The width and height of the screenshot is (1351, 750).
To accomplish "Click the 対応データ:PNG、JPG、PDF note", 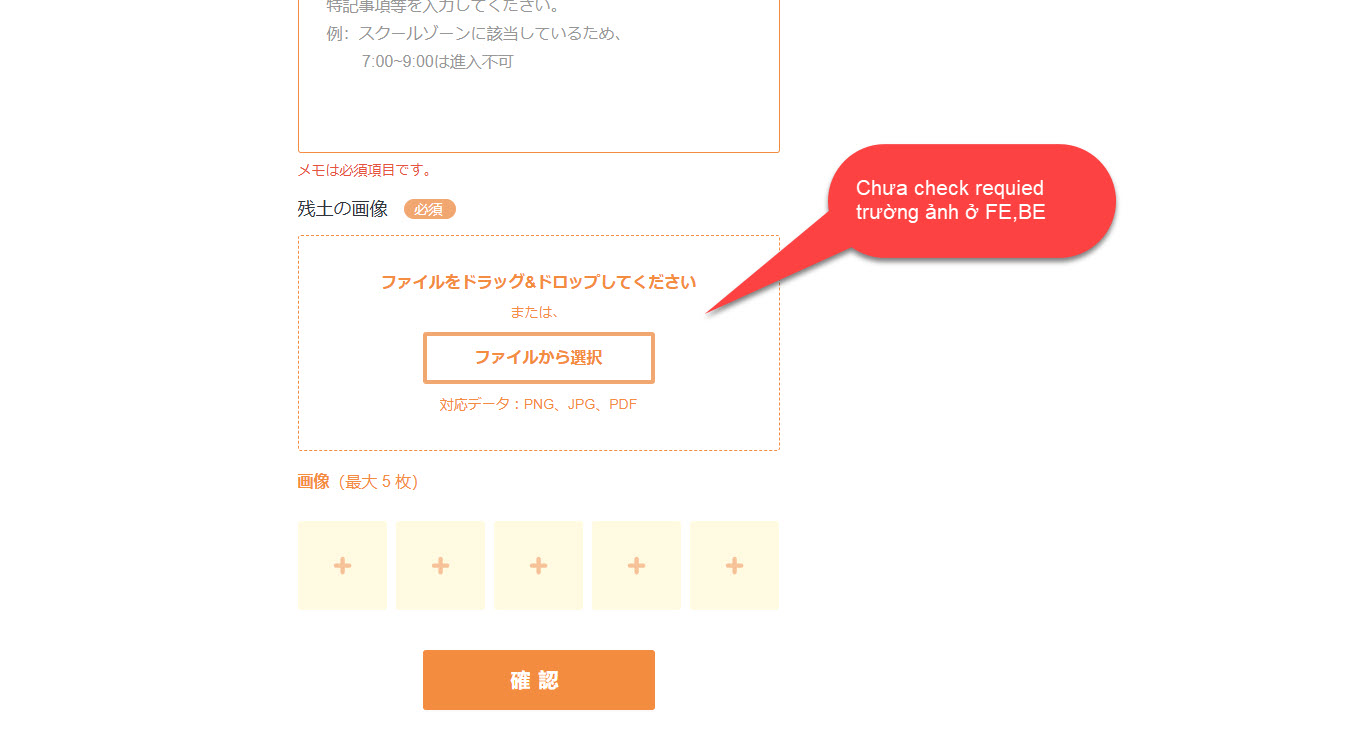I will click(538, 405).
